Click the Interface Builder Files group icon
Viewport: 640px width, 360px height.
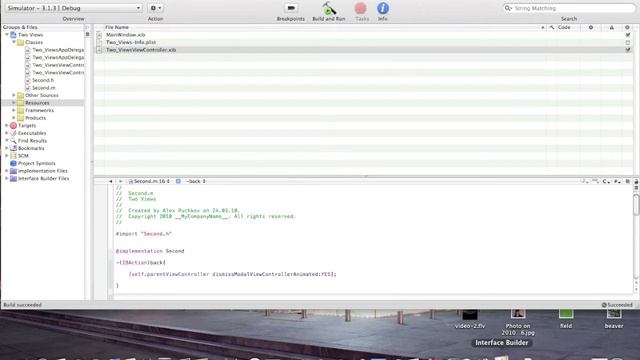tap(13, 178)
